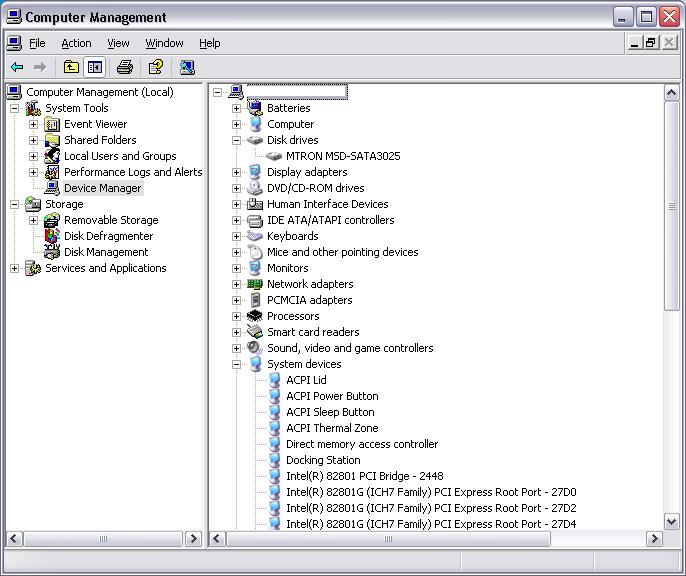Minimize the inner MMC child window
Image resolution: width=686 pixels, height=576 pixels.
pos(634,43)
